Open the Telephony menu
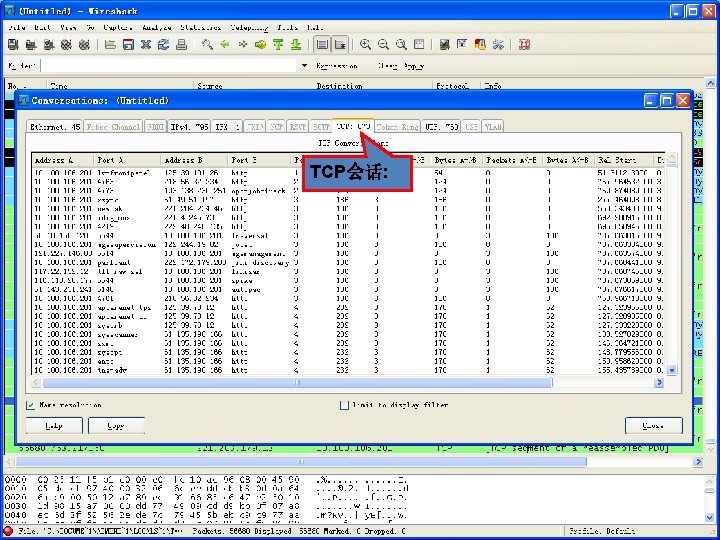Image resolution: width=720 pixels, height=540 pixels. point(249,28)
